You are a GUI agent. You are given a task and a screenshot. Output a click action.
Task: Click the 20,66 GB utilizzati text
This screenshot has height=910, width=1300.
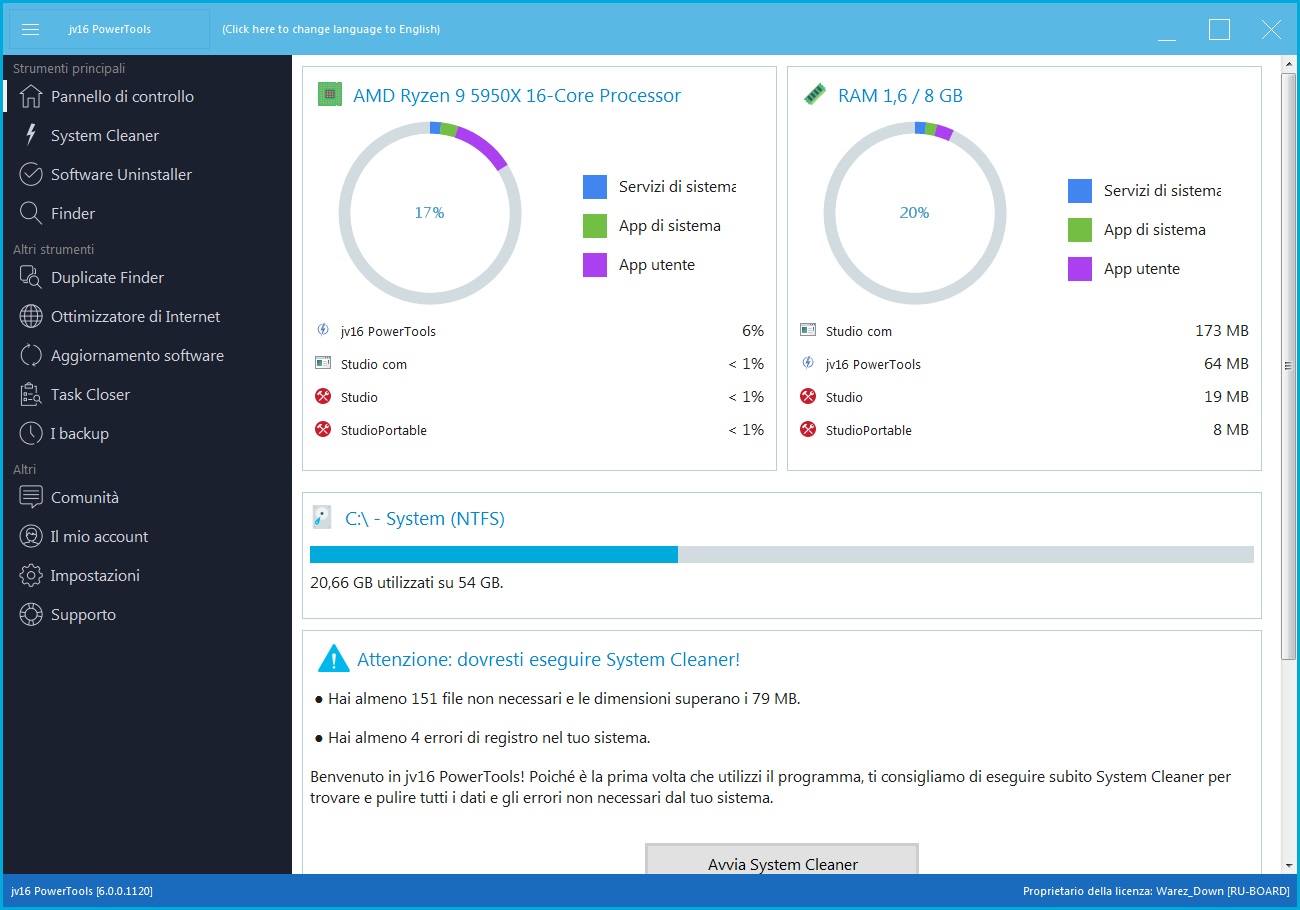coord(407,582)
